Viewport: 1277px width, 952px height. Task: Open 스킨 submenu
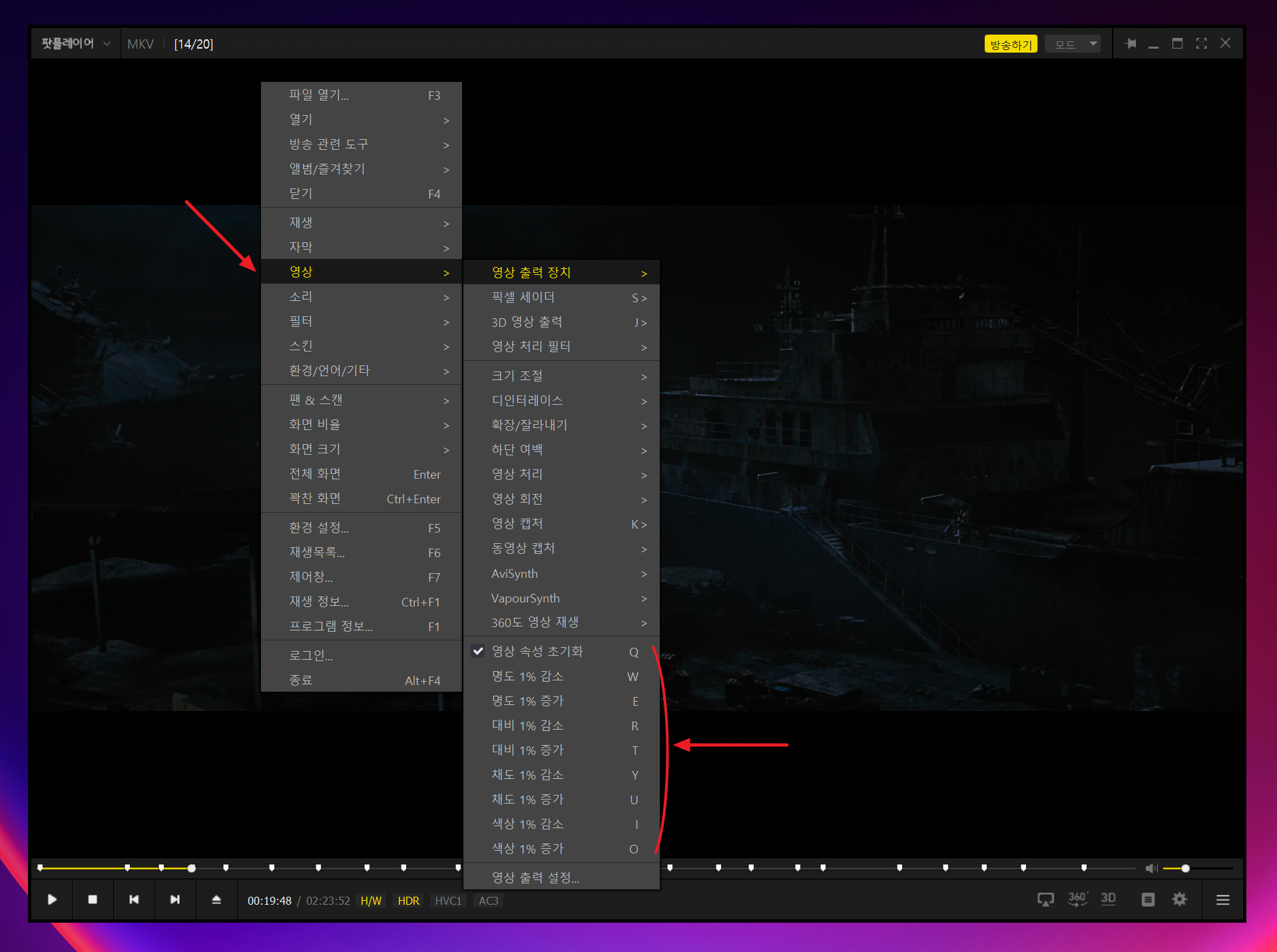coord(362,346)
